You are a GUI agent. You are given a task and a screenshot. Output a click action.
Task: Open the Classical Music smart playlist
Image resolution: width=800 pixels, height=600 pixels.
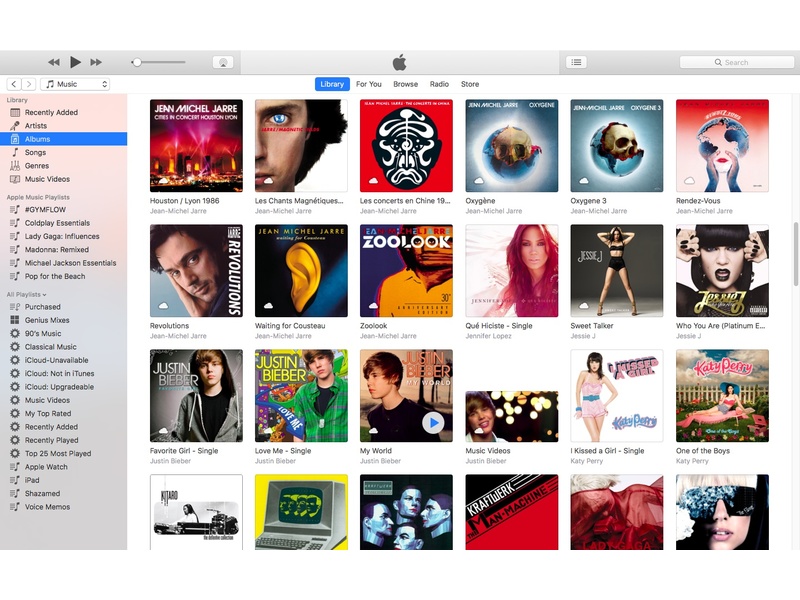(63, 346)
